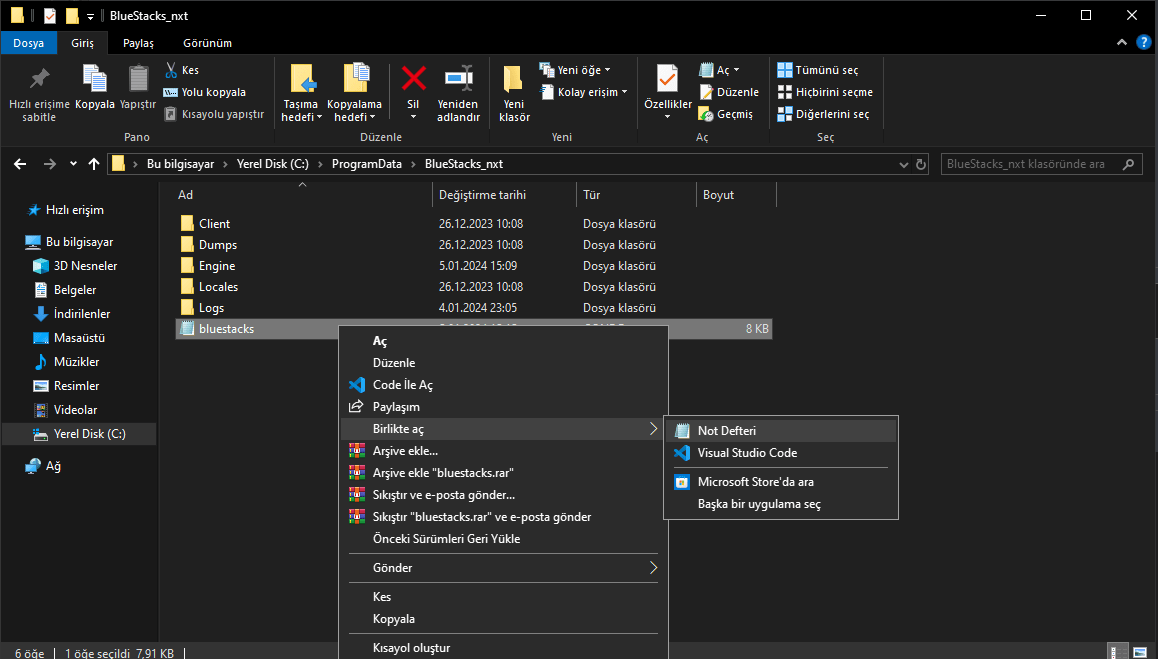Click the BlueStacks_nxt search field

pyautogui.click(x=1041, y=164)
